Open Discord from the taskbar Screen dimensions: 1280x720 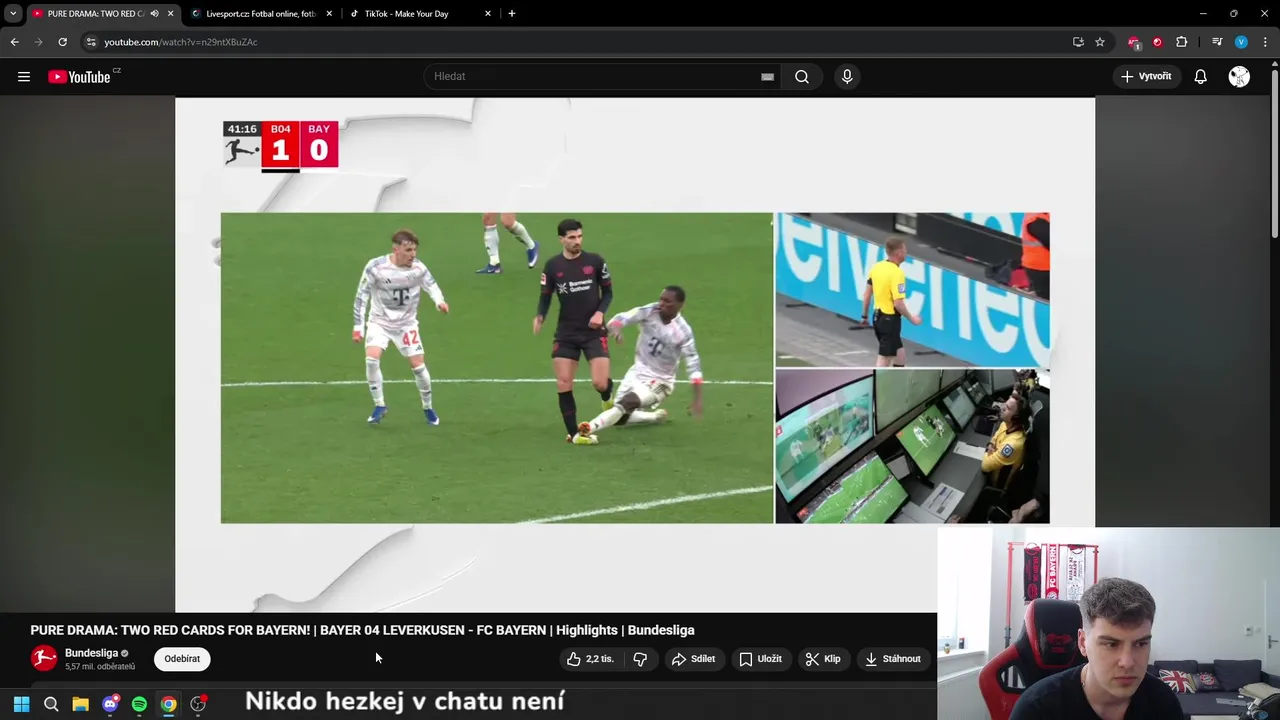pos(110,704)
